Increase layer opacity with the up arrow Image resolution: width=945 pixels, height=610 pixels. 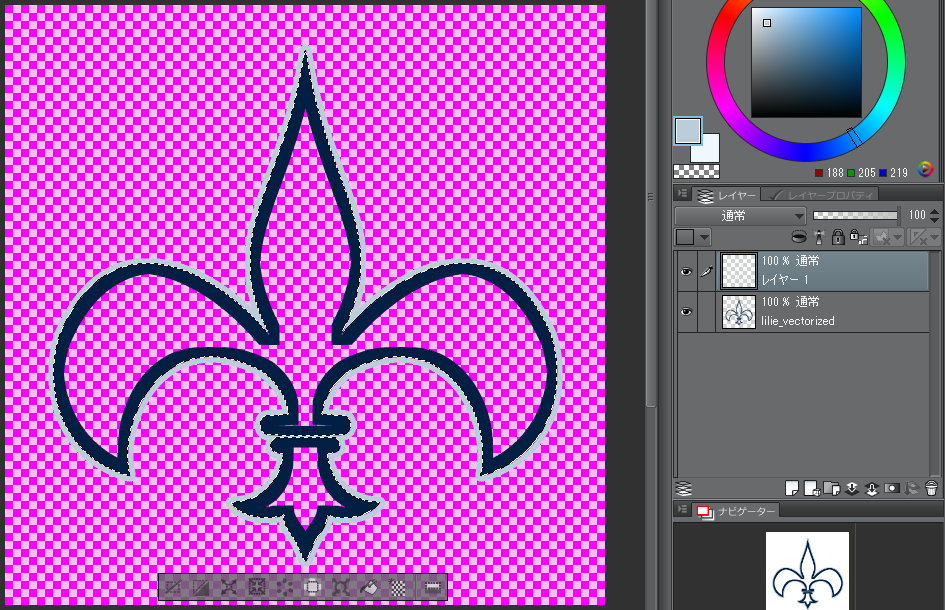(934, 212)
